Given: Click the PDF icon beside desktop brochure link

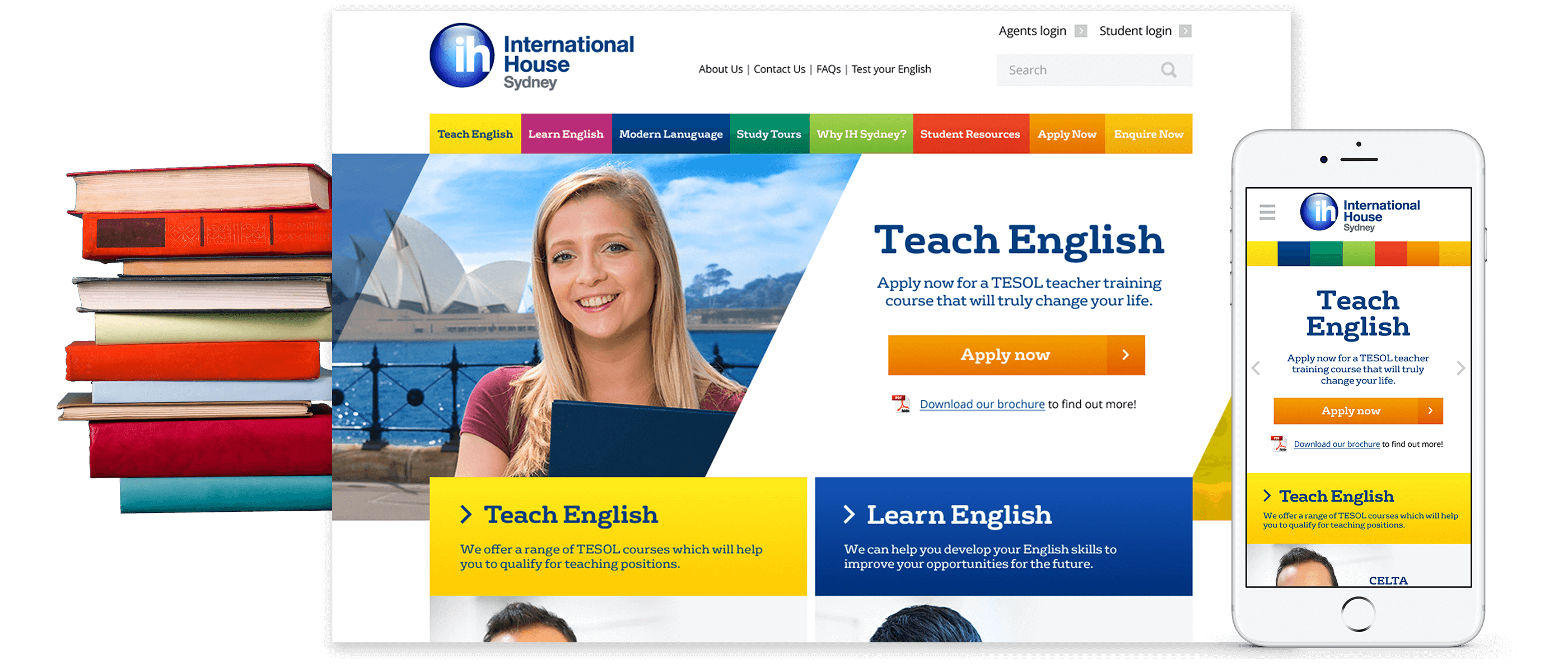Looking at the screenshot, I should [x=901, y=404].
